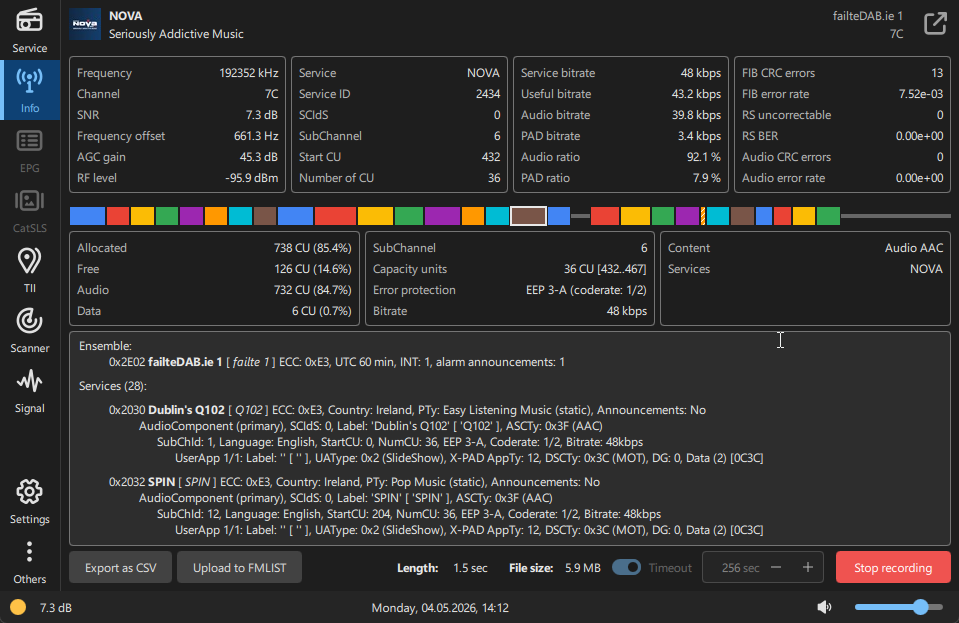
Task: Click the FIB error rate 7.52e-03
Action: tap(920, 94)
